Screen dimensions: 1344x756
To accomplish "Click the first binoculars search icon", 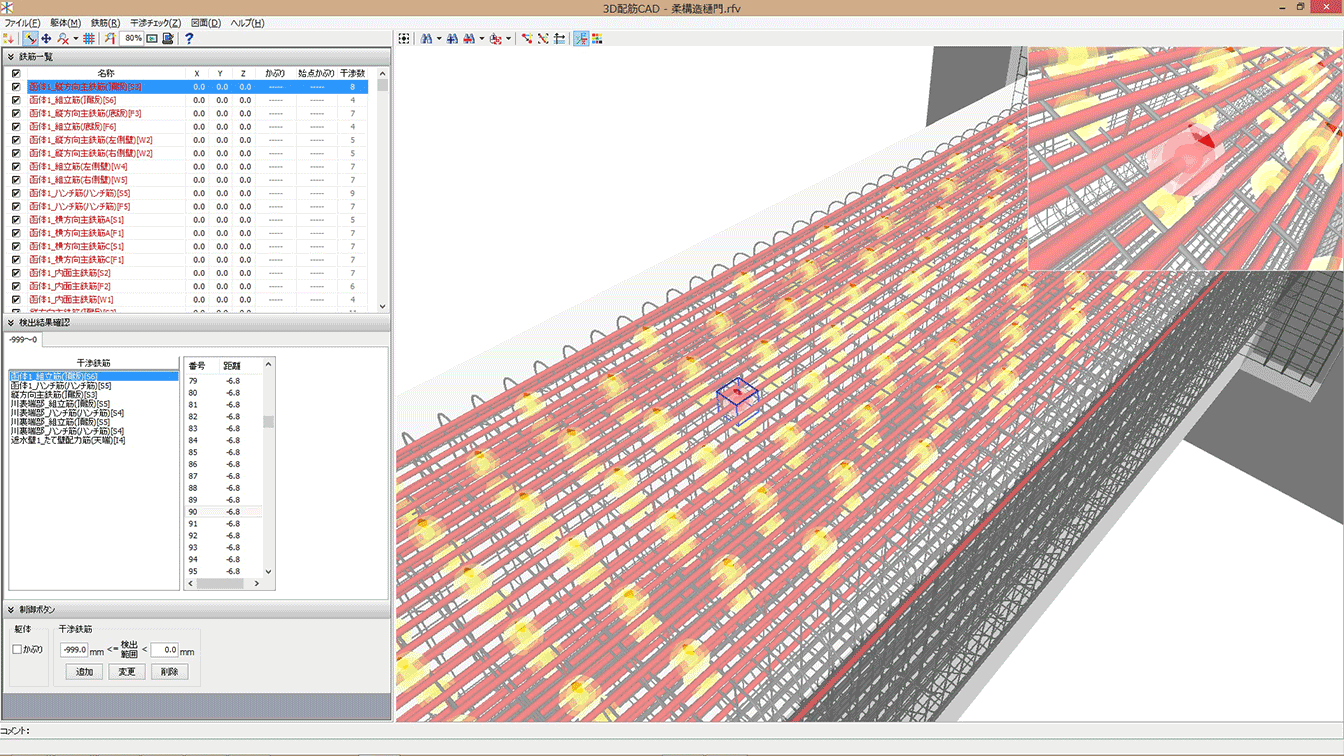I will click(426, 38).
